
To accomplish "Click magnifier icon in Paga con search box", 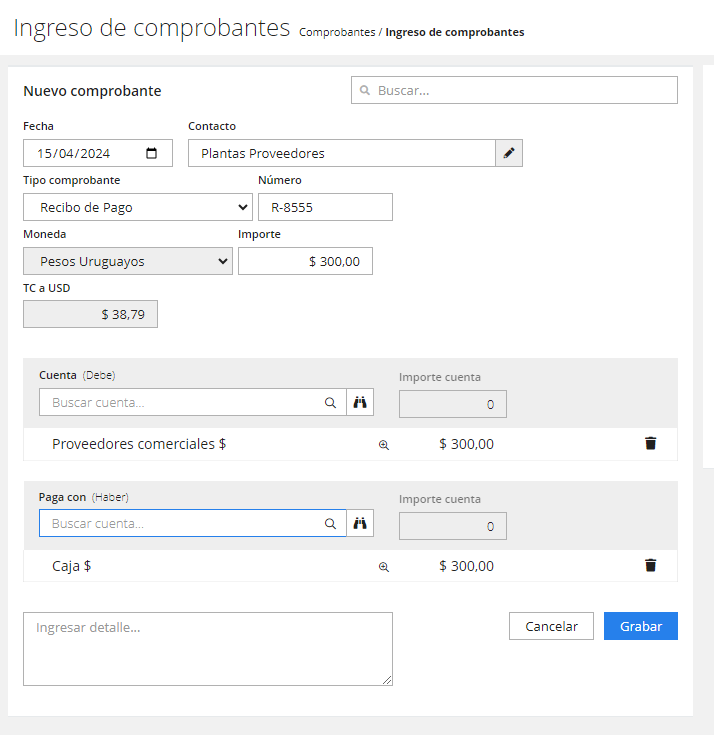I will point(330,523).
